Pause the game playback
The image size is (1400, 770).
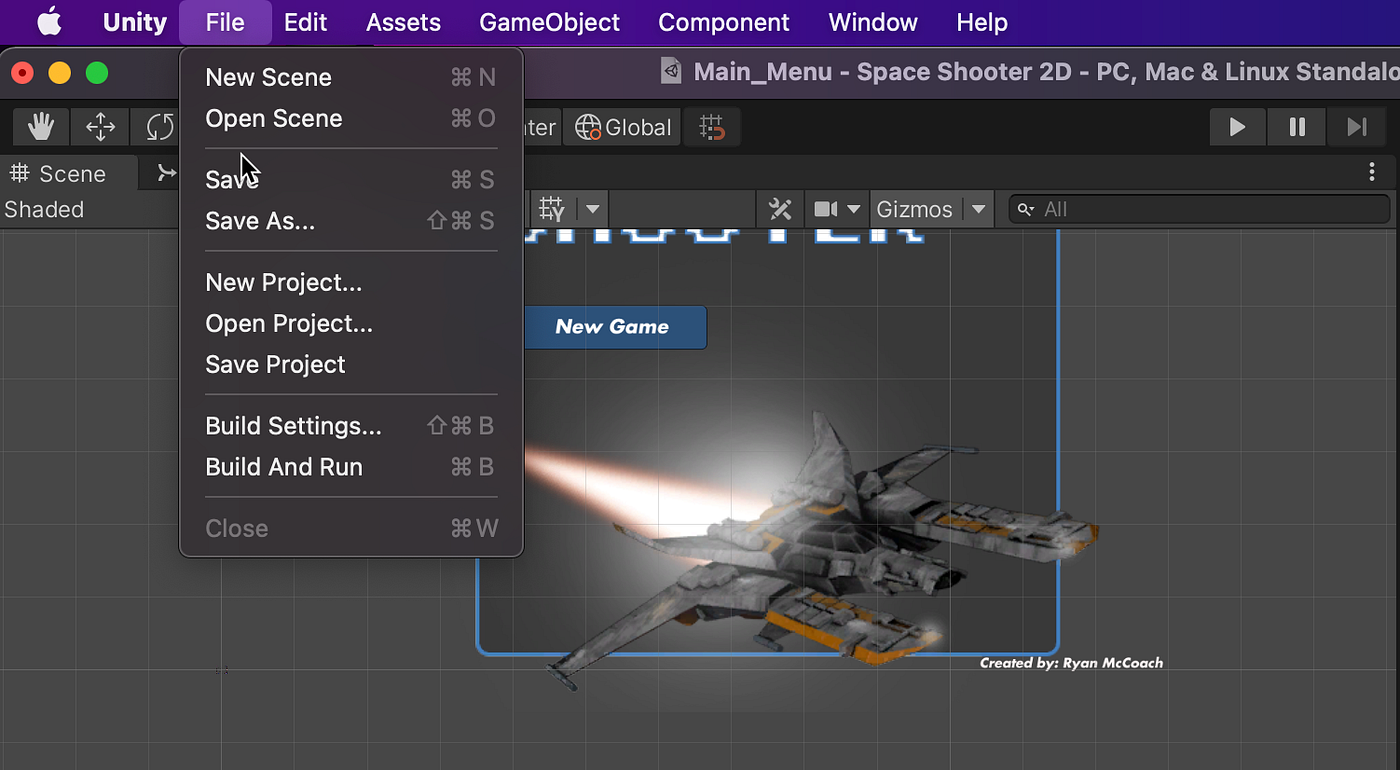point(1297,127)
